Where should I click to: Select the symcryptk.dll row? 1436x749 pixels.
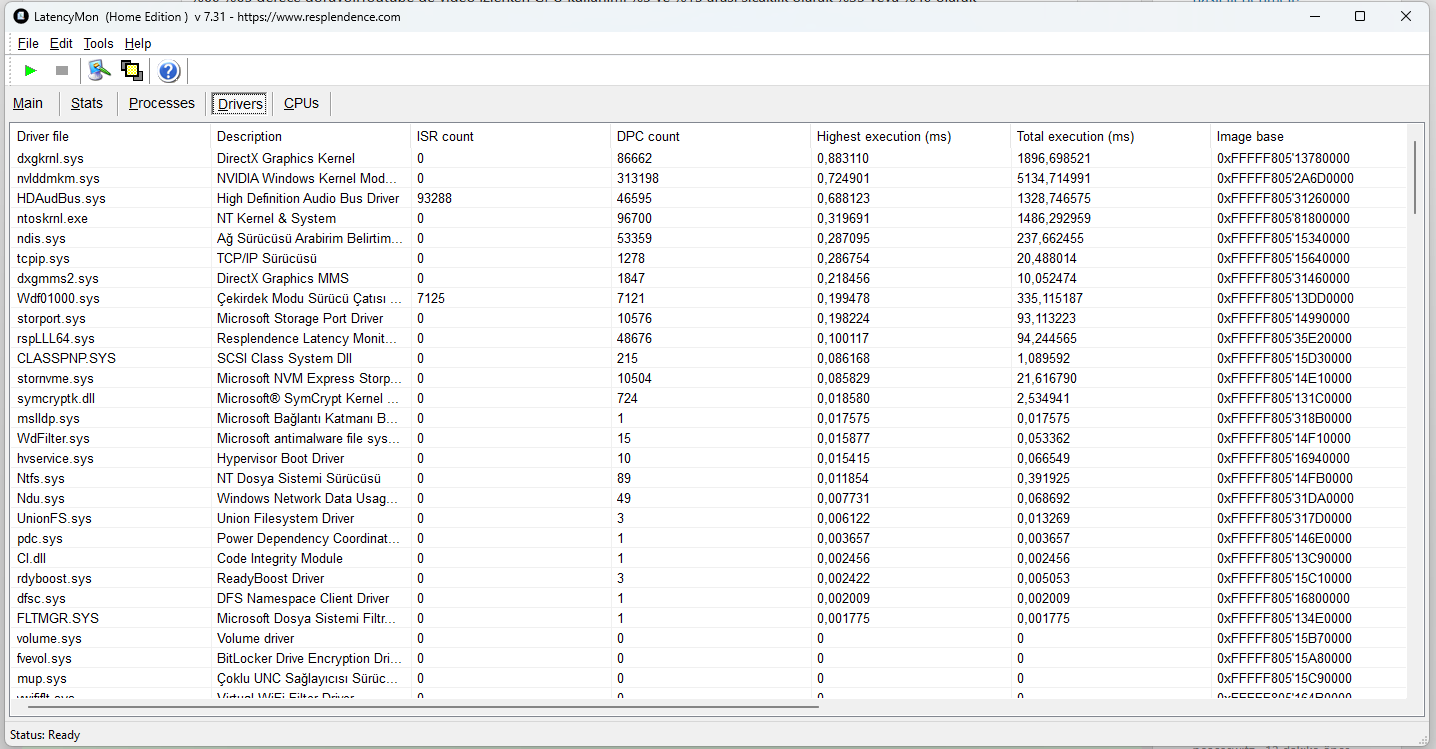click(x=708, y=398)
